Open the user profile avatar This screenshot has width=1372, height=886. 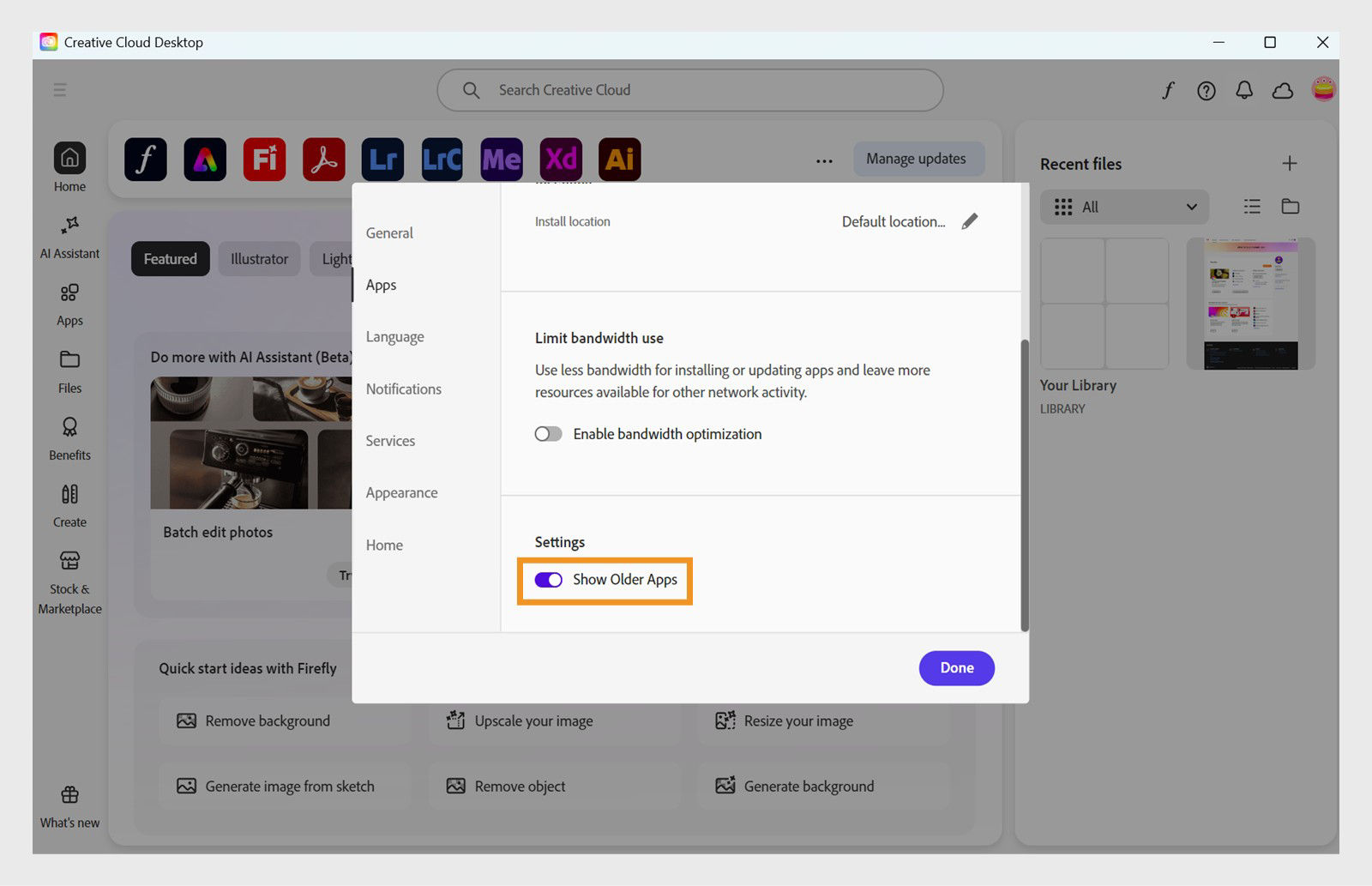[1324, 89]
